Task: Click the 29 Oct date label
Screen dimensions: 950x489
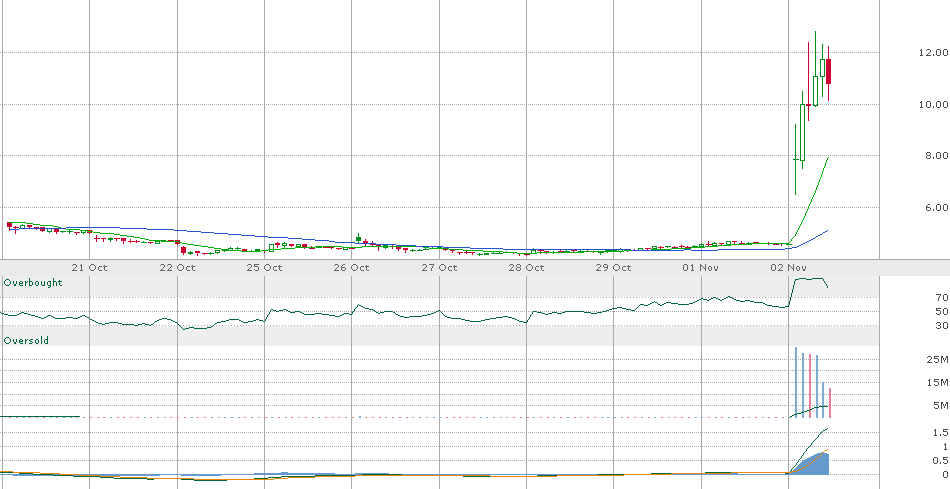Action: click(614, 267)
